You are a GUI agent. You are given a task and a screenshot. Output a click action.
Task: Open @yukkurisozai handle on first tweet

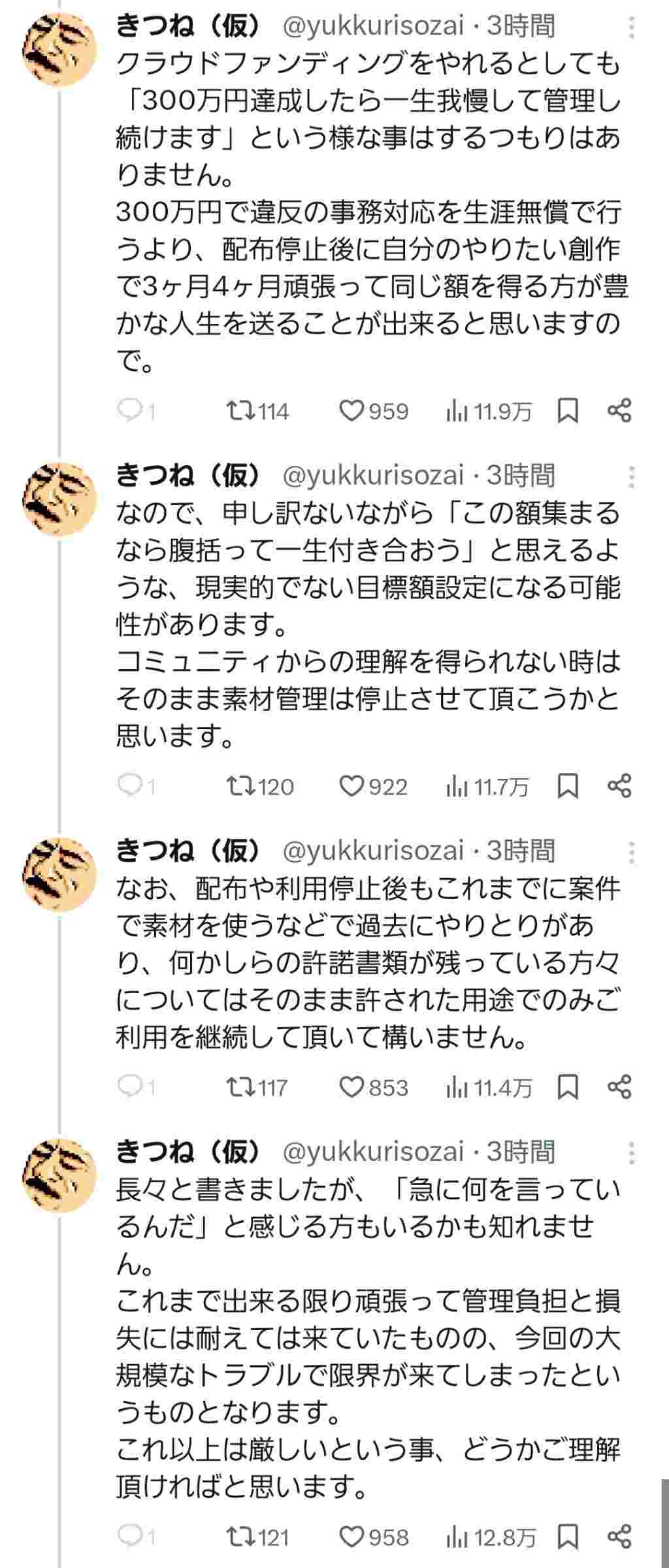pyautogui.click(x=372, y=27)
